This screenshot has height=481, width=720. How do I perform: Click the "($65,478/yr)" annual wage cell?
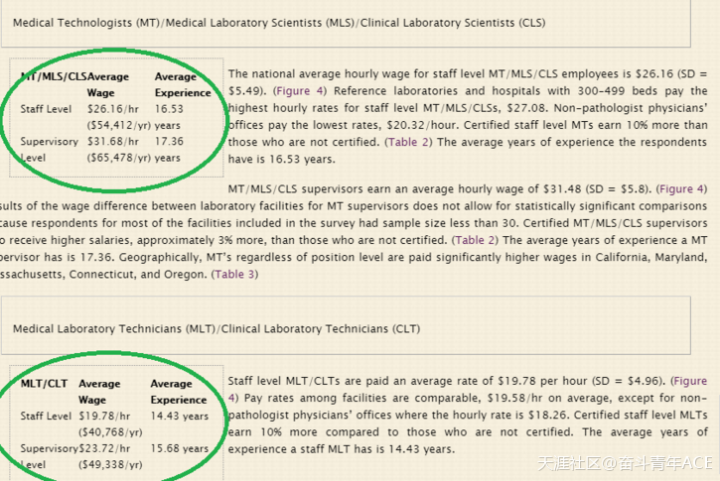119,158
